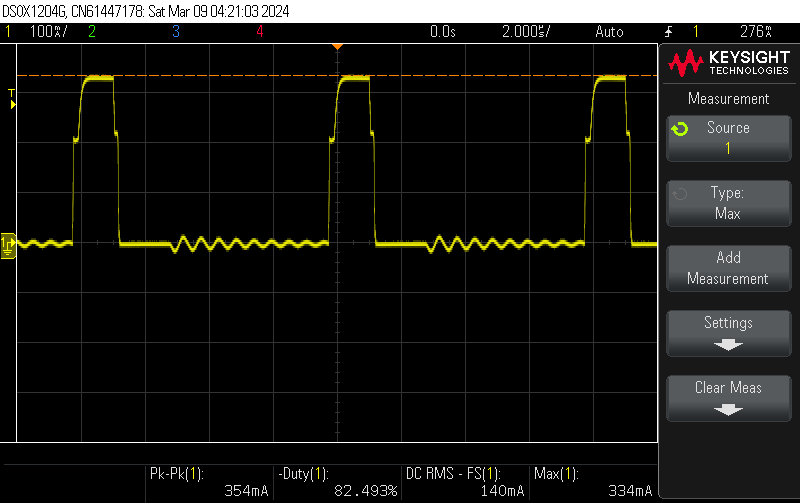Select the trigger source 1 indicator

695,32
